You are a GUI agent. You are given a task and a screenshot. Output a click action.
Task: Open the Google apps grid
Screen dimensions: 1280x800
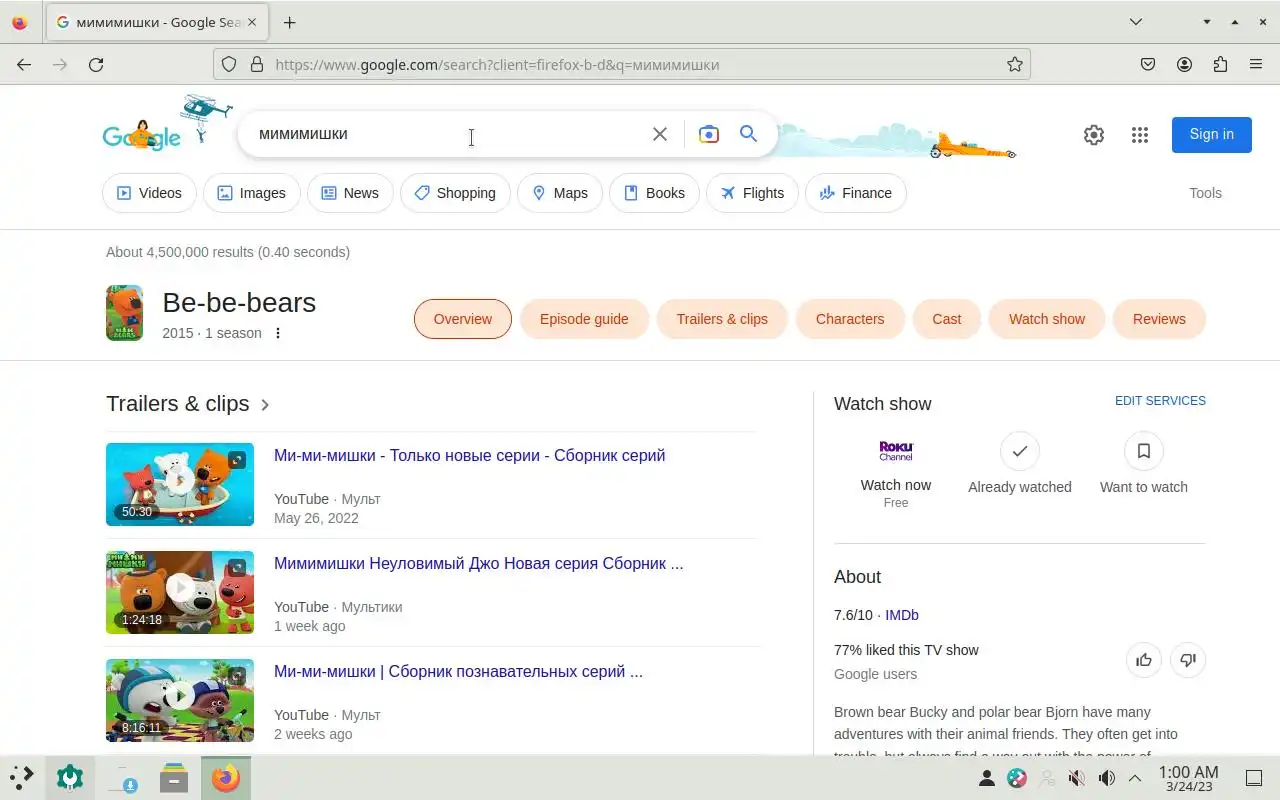(x=1140, y=135)
